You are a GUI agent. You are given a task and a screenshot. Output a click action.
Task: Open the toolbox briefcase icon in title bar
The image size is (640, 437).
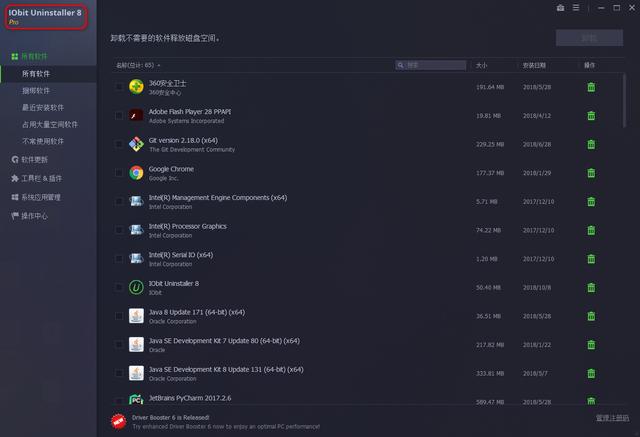[x=560, y=8]
